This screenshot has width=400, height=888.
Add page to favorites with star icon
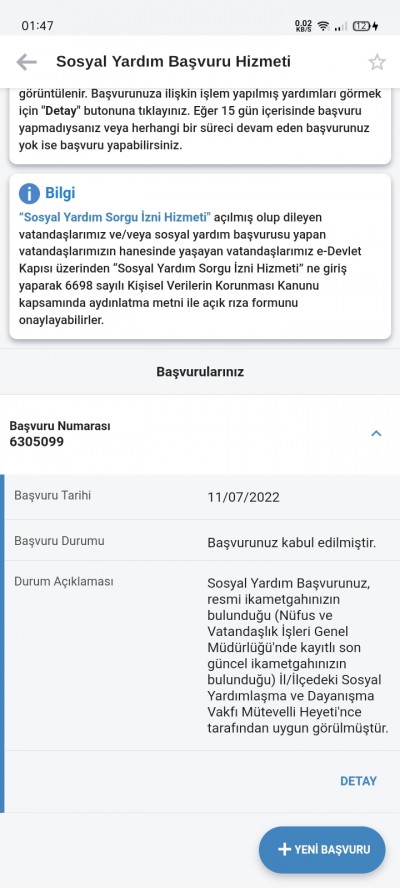coord(377,62)
